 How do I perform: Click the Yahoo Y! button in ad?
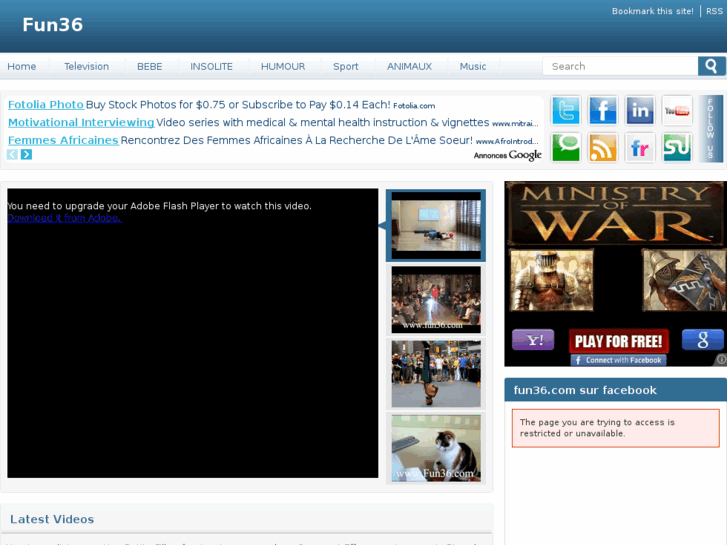533,340
